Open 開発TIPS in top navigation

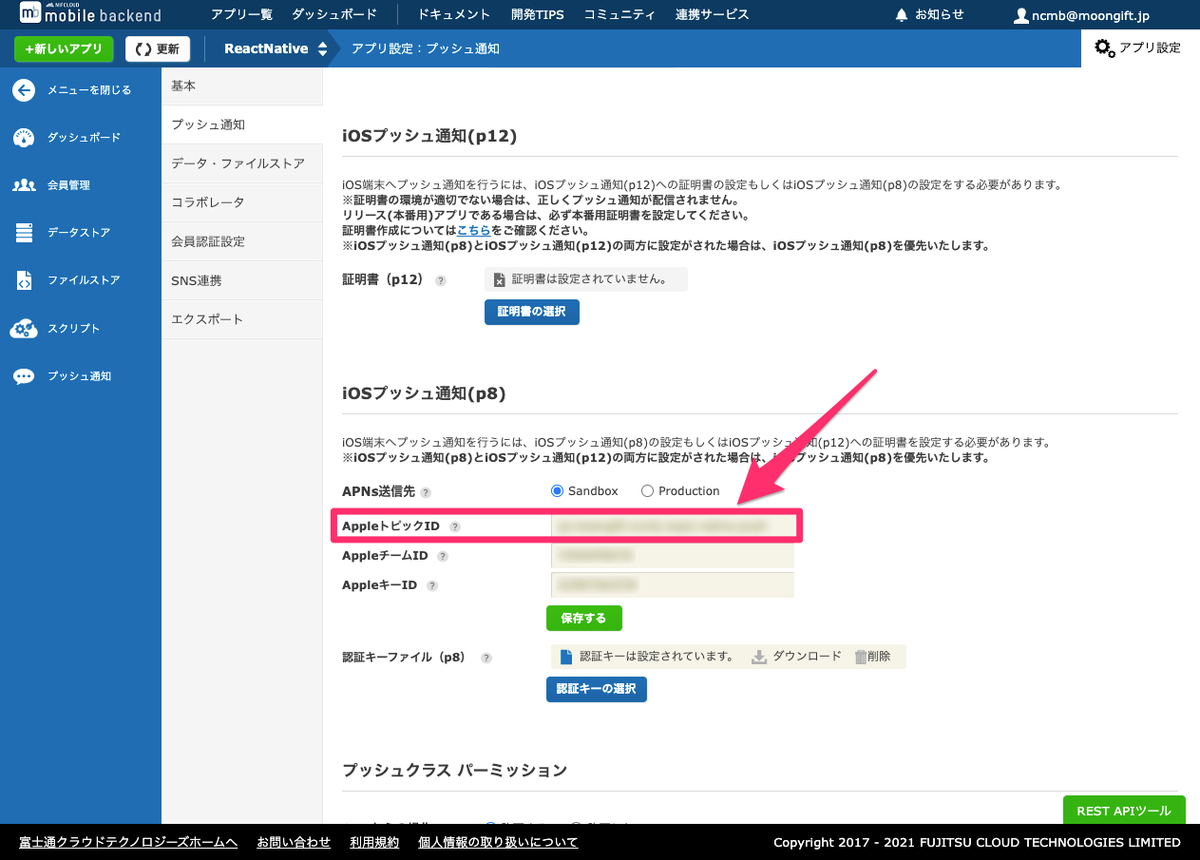click(x=537, y=15)
